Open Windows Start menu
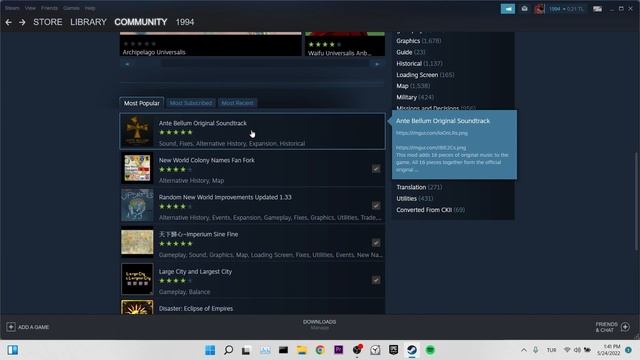The image size is (640, 360). 210,350
